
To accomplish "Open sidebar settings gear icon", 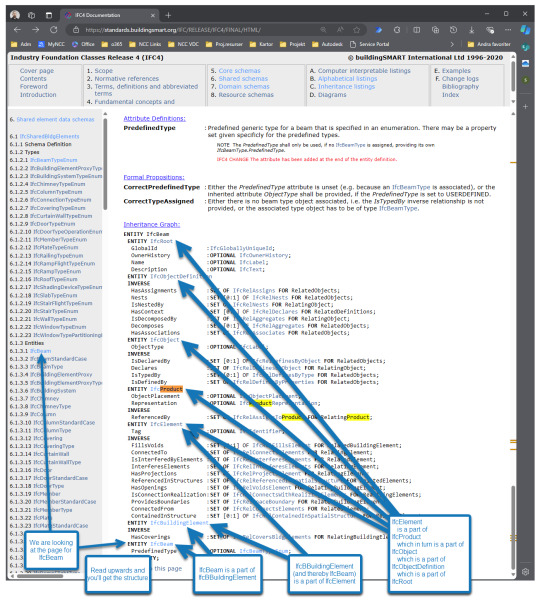I will (x=525, y=572).
